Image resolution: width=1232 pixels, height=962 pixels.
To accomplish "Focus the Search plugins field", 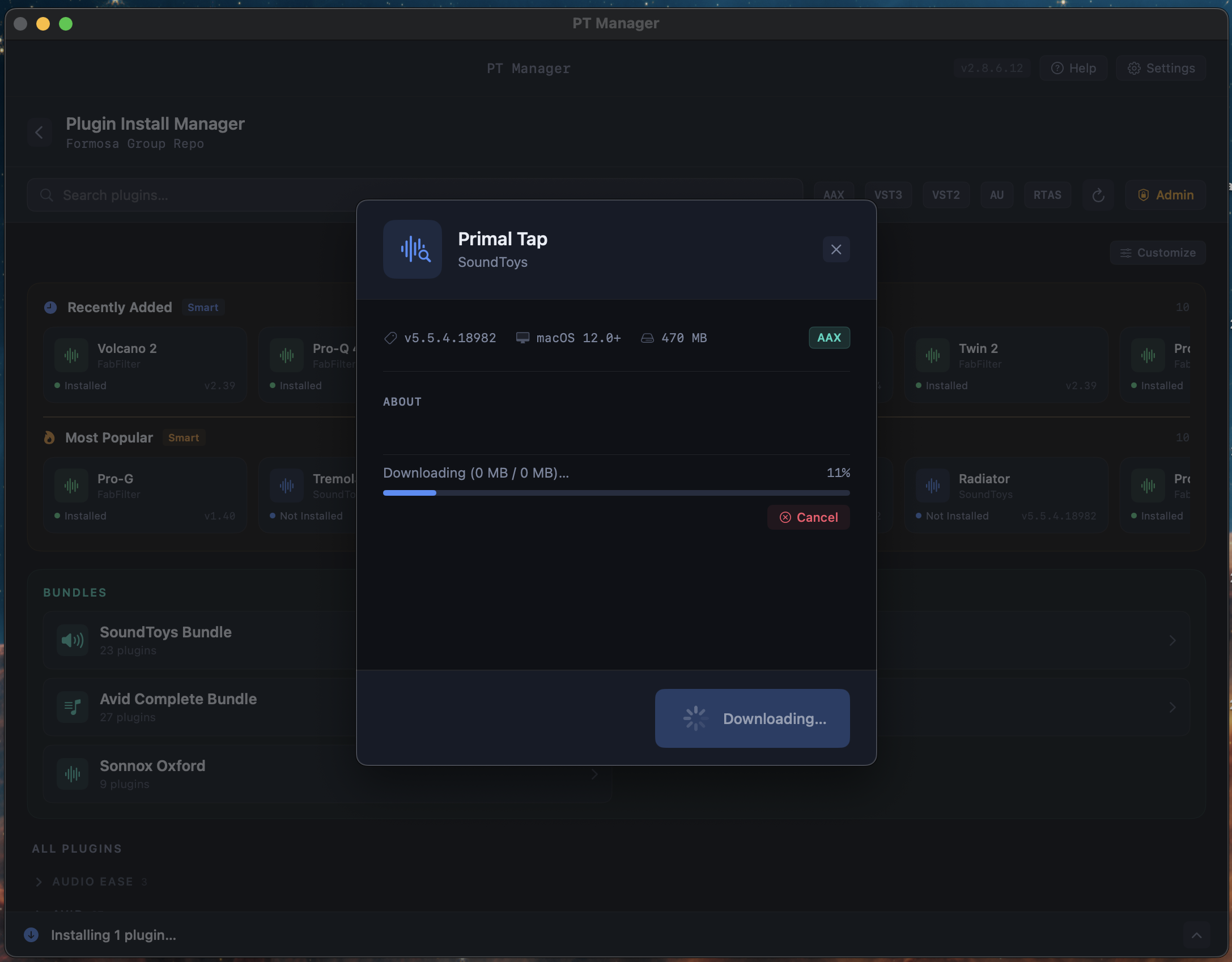I will (415, 195).
